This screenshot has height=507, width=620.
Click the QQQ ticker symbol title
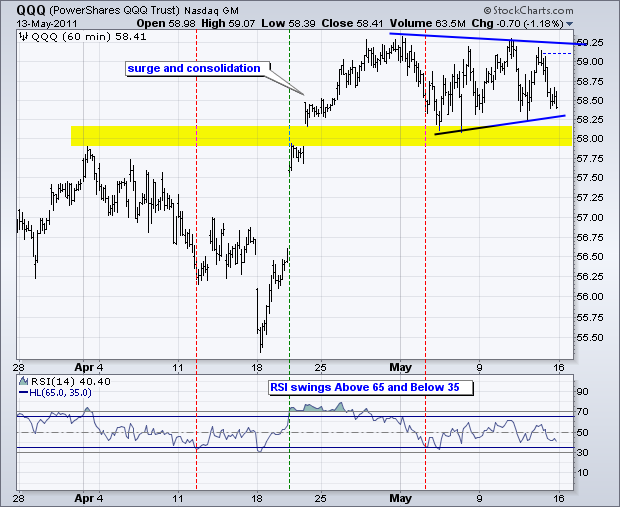tap(31, 10)
